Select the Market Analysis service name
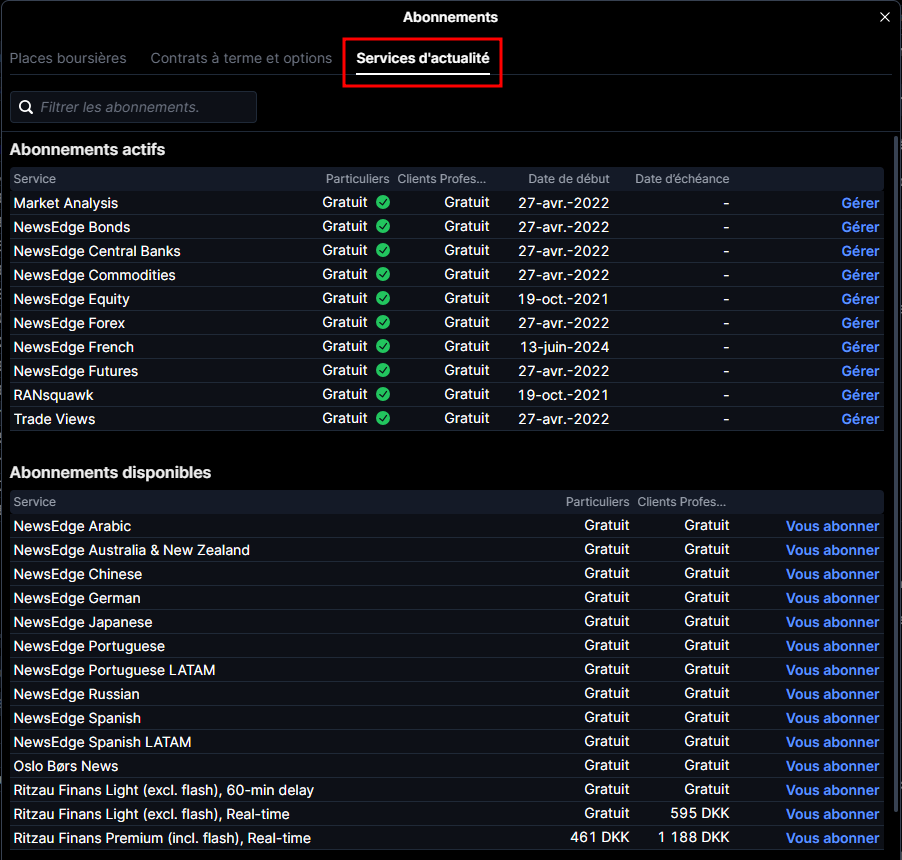The height and width of the screenshot is (860, 902). [x=66, y=203]
